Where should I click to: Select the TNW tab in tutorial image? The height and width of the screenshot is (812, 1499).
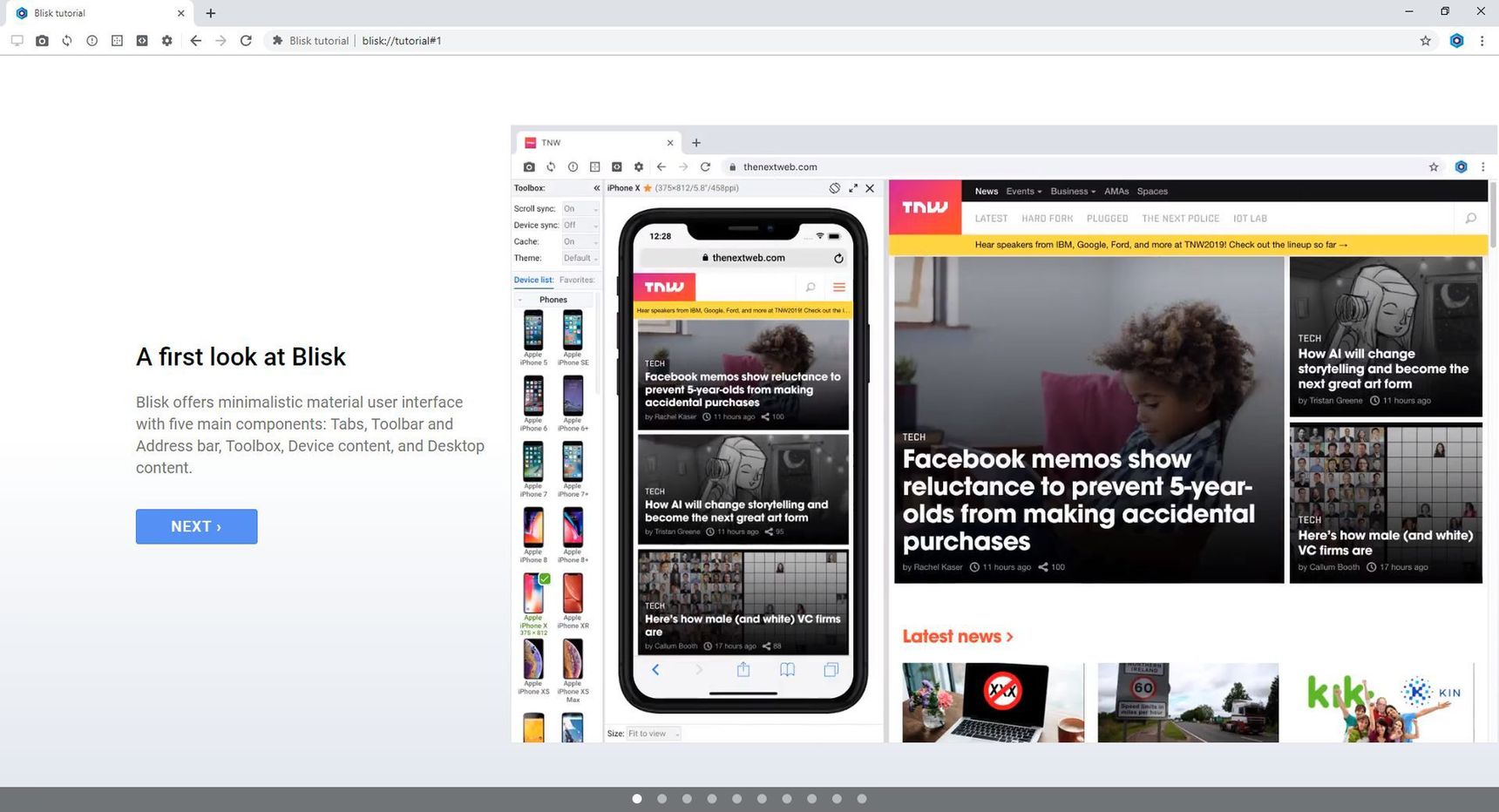click(x=598, y=143)
